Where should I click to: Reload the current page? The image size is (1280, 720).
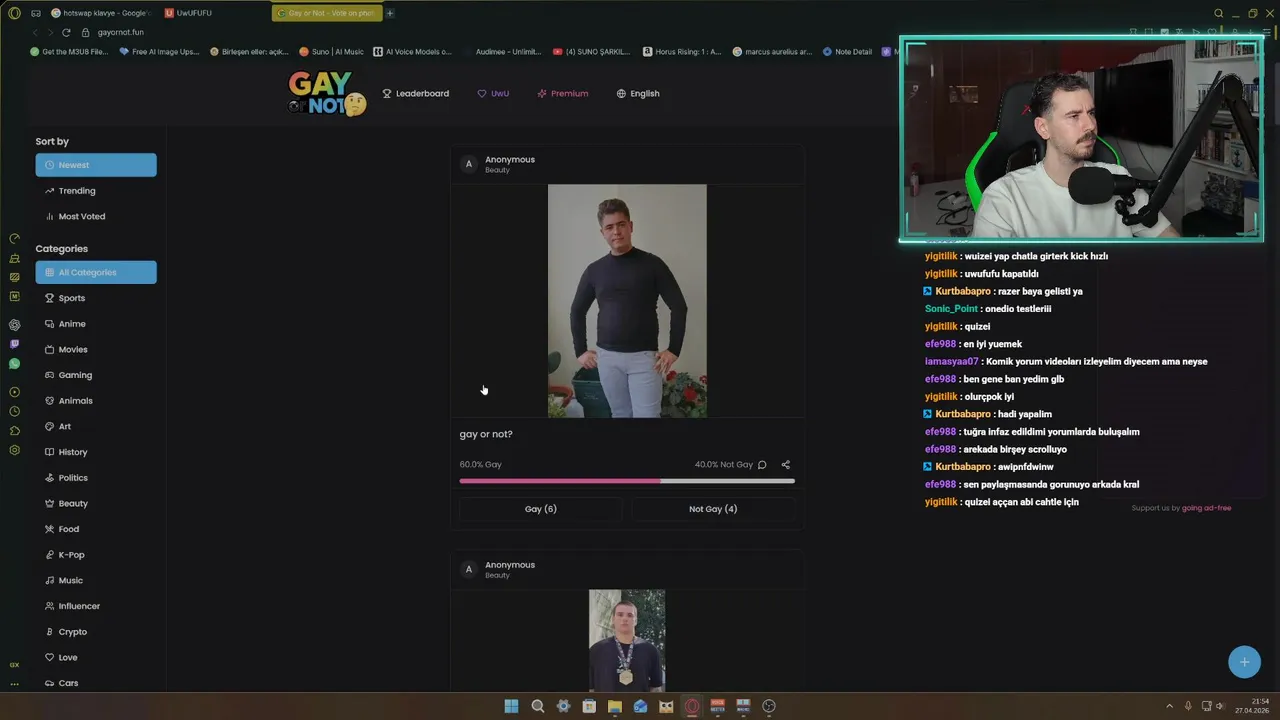[x=66, y=32]
